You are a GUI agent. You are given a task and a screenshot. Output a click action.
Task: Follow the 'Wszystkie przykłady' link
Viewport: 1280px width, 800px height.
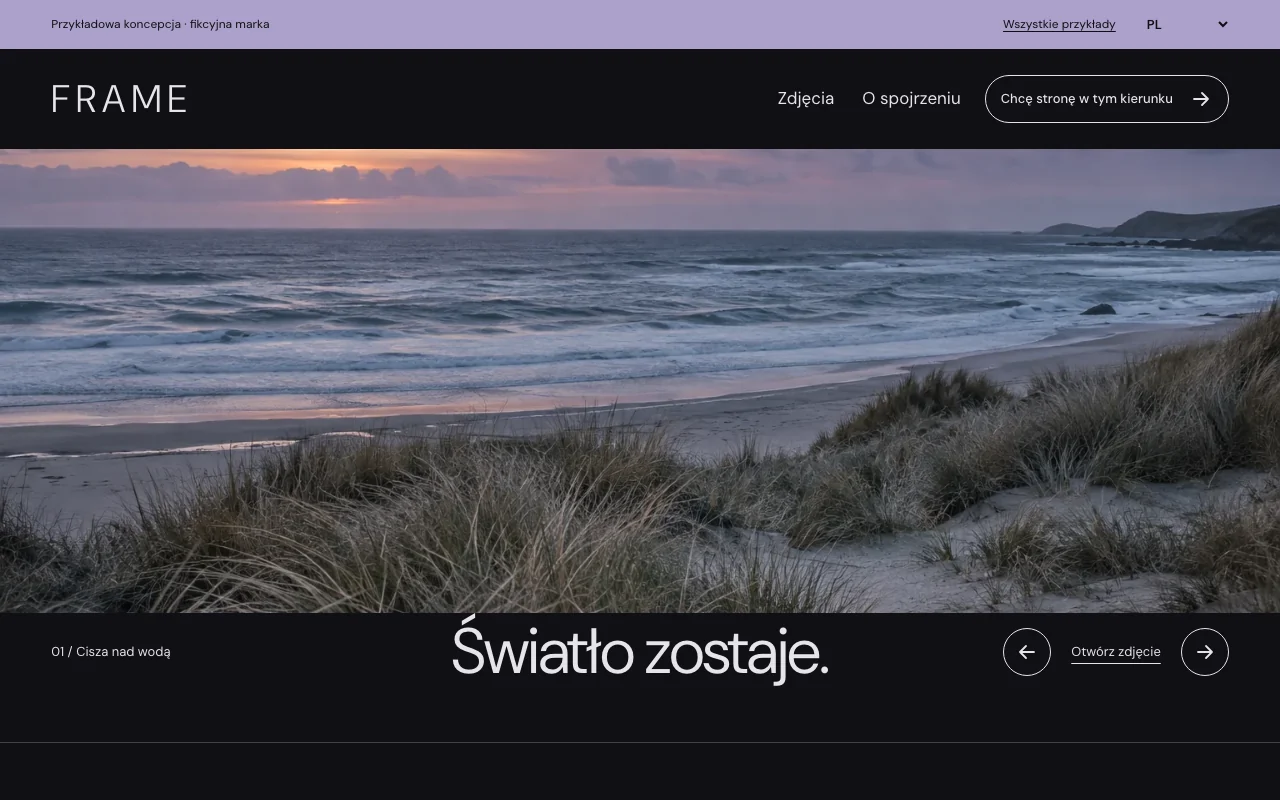click(x=1059, y=24)
